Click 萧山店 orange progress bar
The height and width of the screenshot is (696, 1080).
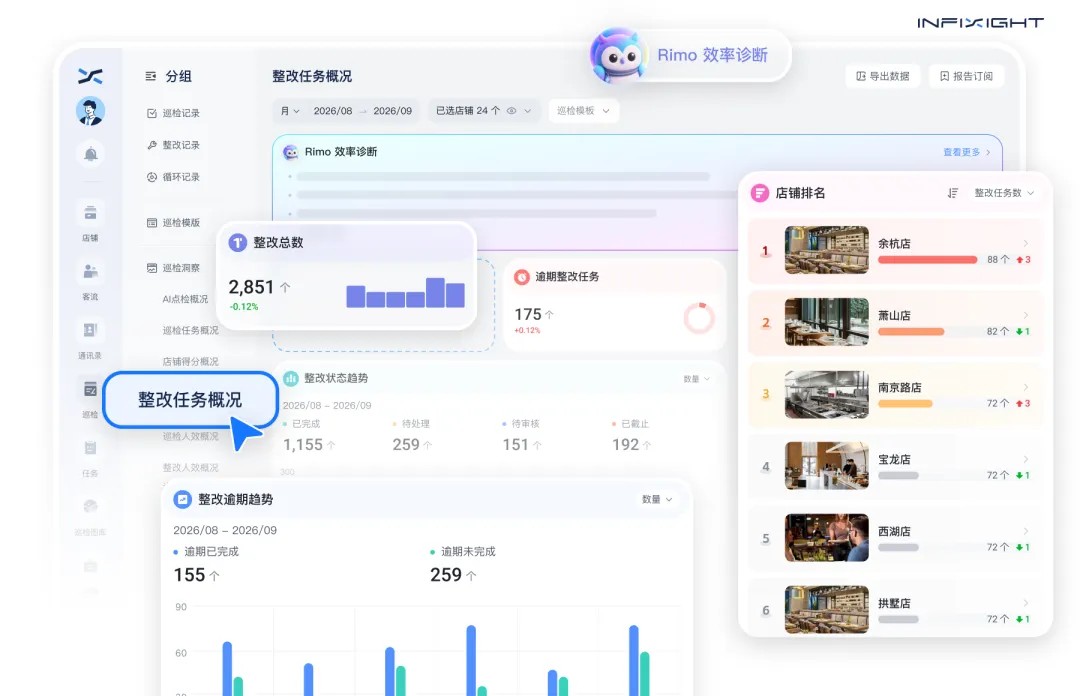click(x=911, y=331)
